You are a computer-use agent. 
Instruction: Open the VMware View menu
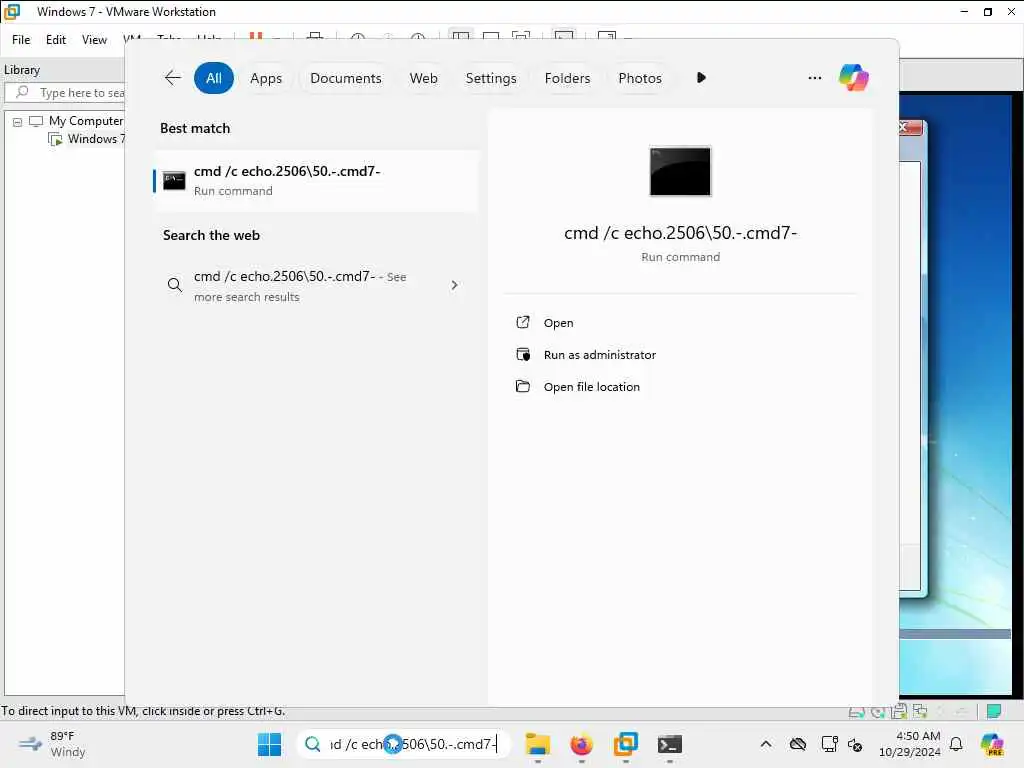[x=94, y=40]
